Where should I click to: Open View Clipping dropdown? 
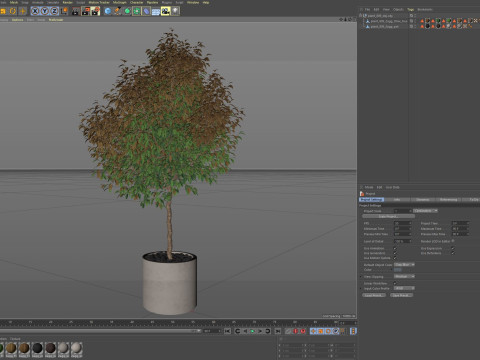point(404,276)
